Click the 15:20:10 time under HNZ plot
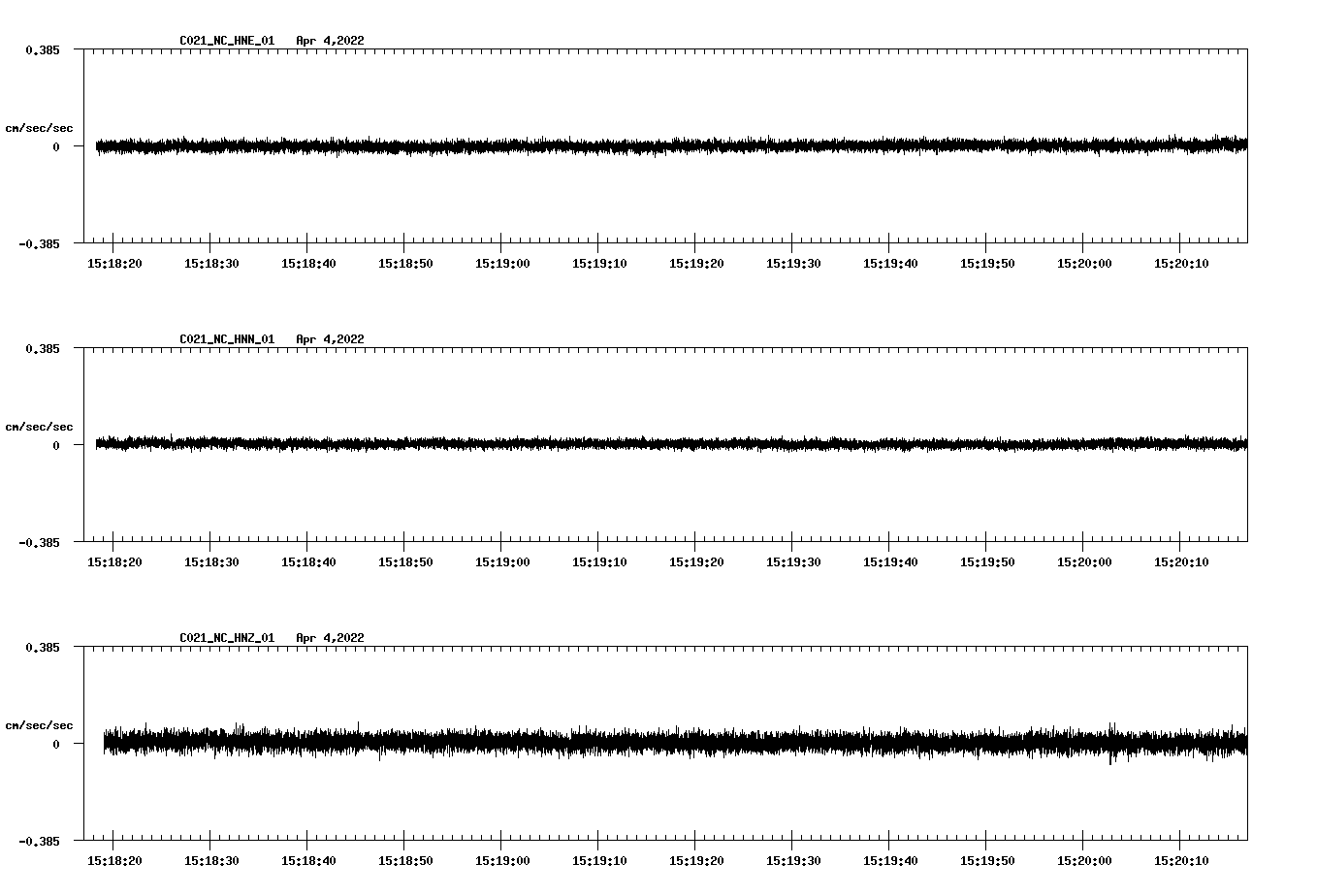1317x896 pixels. tap(1181, 861)
